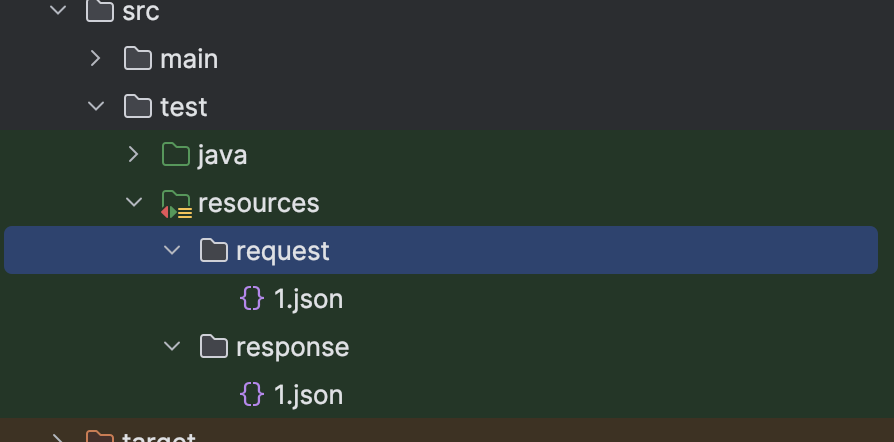
Task: Collapse the request folder chevron
Action: point(172,251)
